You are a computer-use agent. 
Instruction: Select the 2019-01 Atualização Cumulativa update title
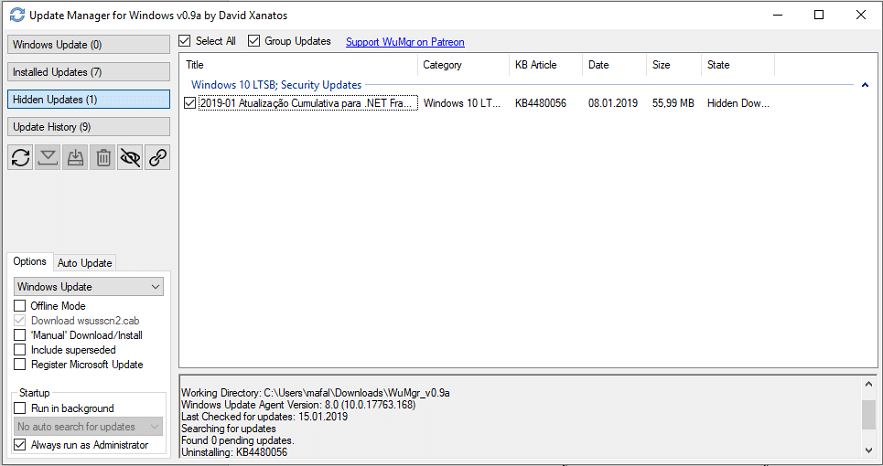pos(308,103)
